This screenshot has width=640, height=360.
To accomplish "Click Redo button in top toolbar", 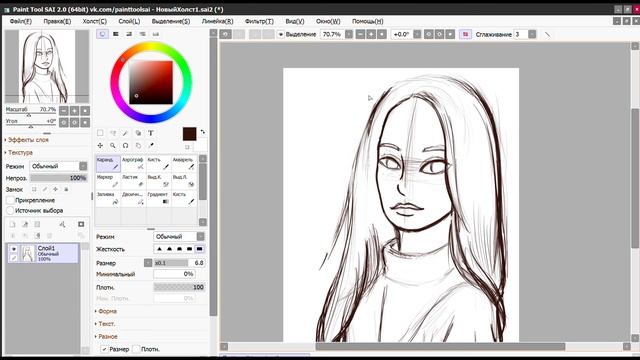I will [239, 34].
